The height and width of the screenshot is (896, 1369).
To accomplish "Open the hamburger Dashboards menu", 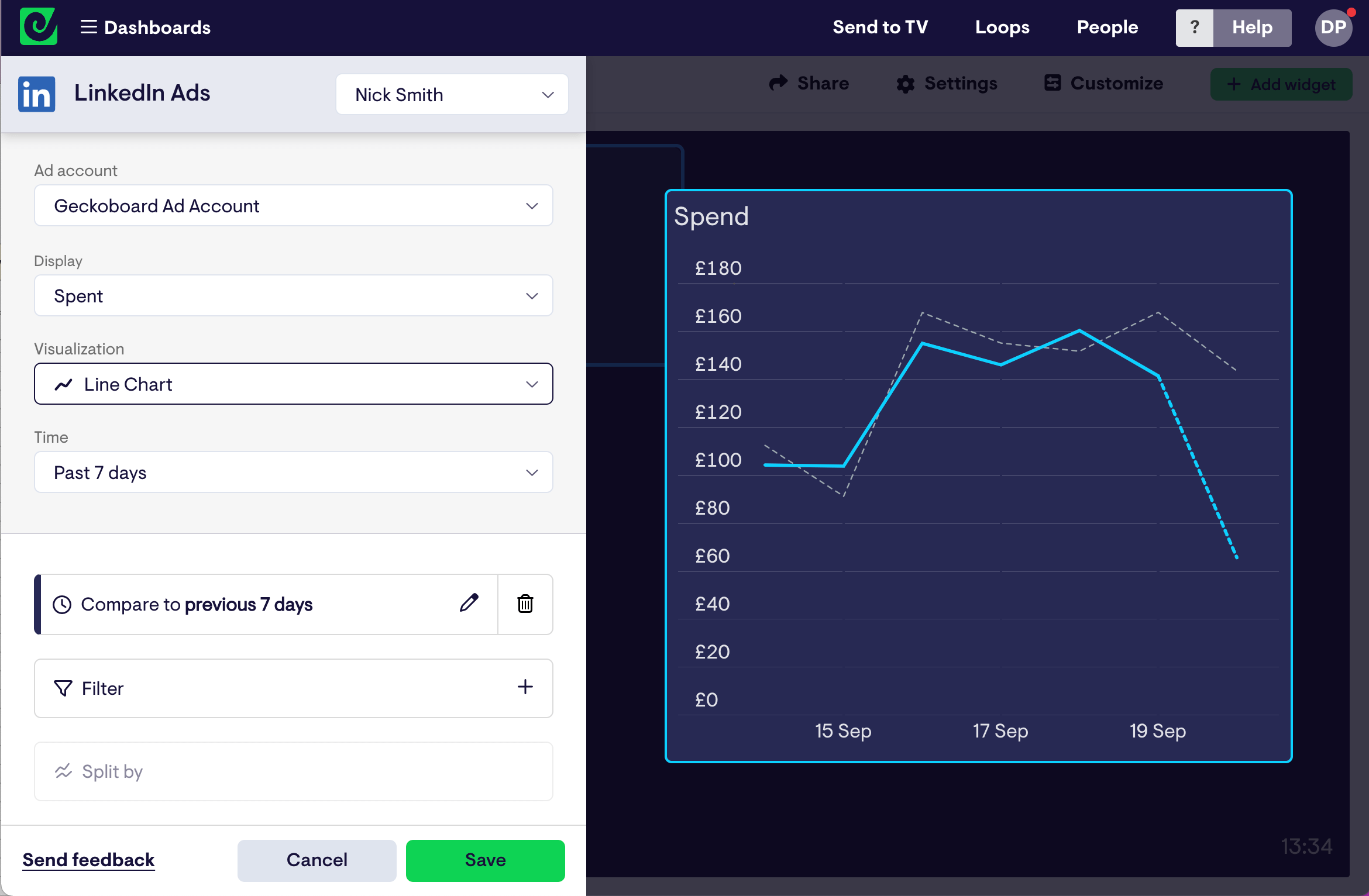I will tap(88, 27).
